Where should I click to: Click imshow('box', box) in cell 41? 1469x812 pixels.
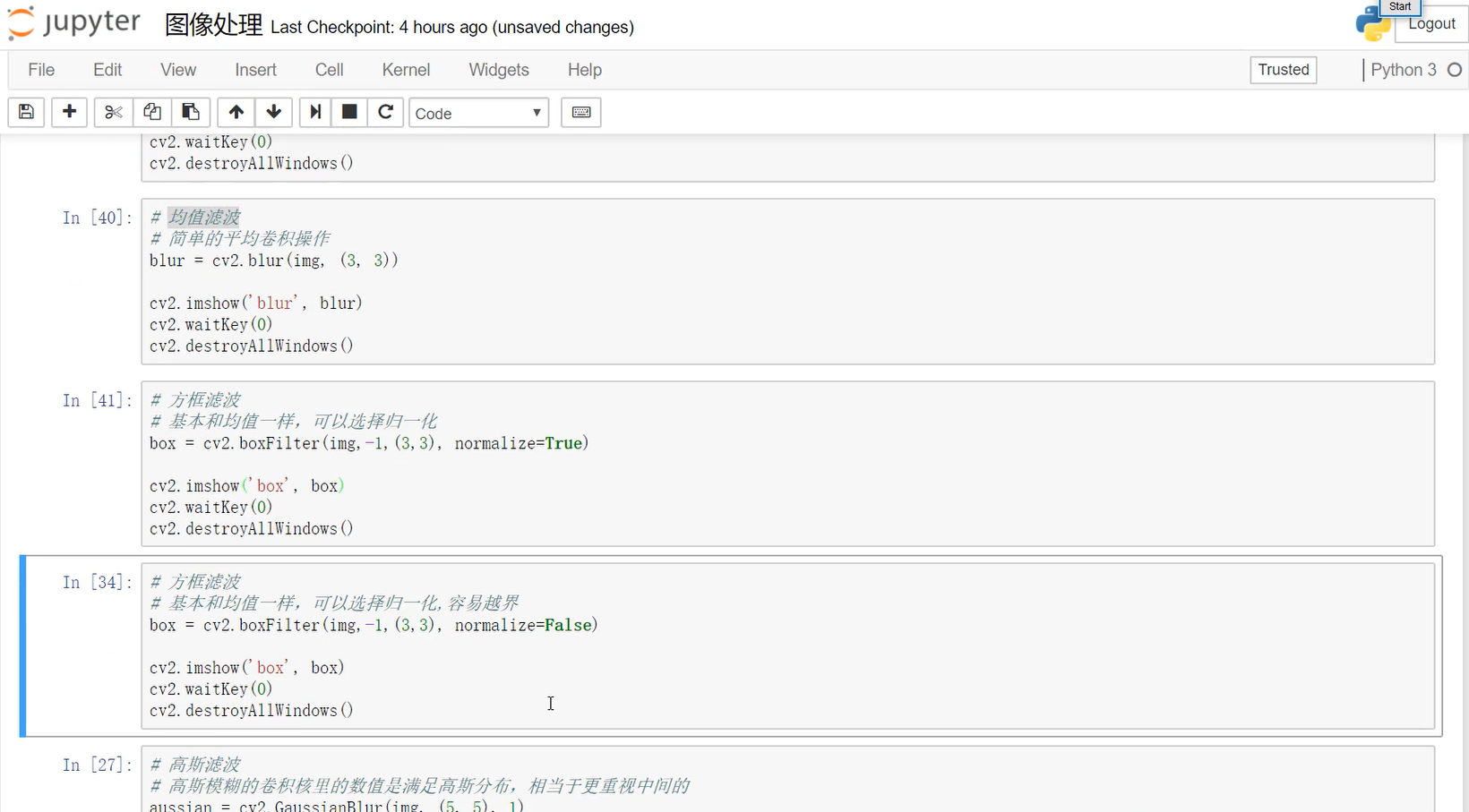(x=247, y=486)
